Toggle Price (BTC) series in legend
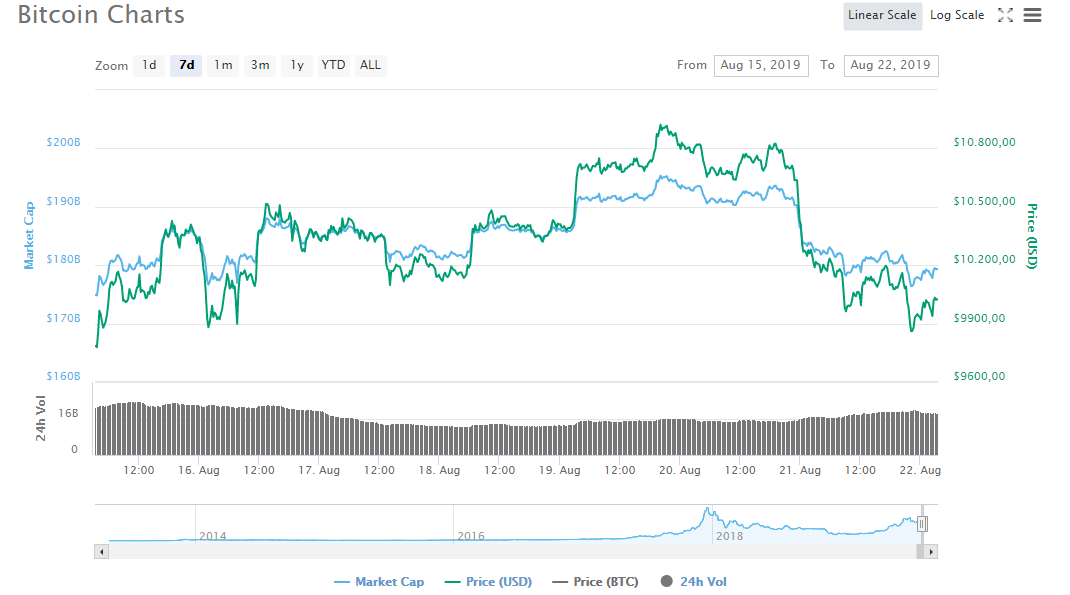 [595, 582]
